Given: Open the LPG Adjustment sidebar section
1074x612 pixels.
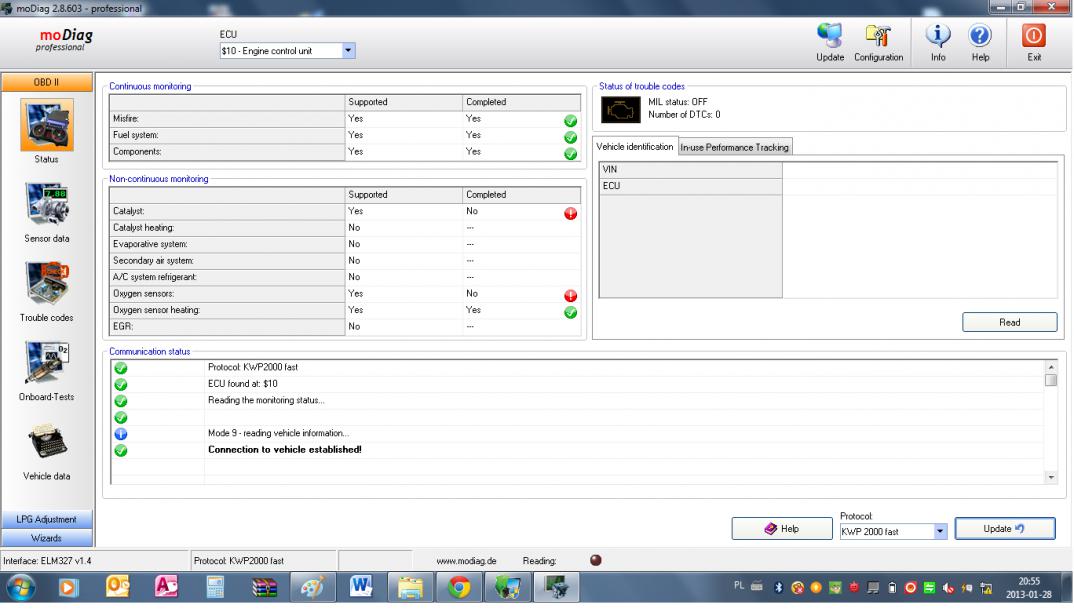Looking at the screenshot, I should [x=47, y=519].
